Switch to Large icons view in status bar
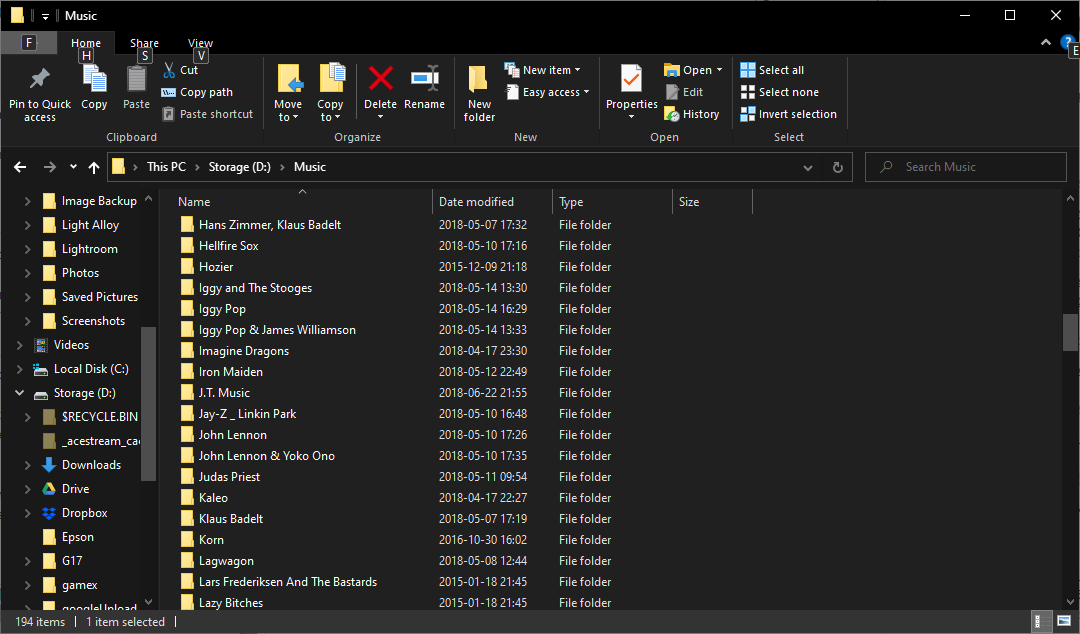1080x634 pixels. click(x=1064, y=621)
